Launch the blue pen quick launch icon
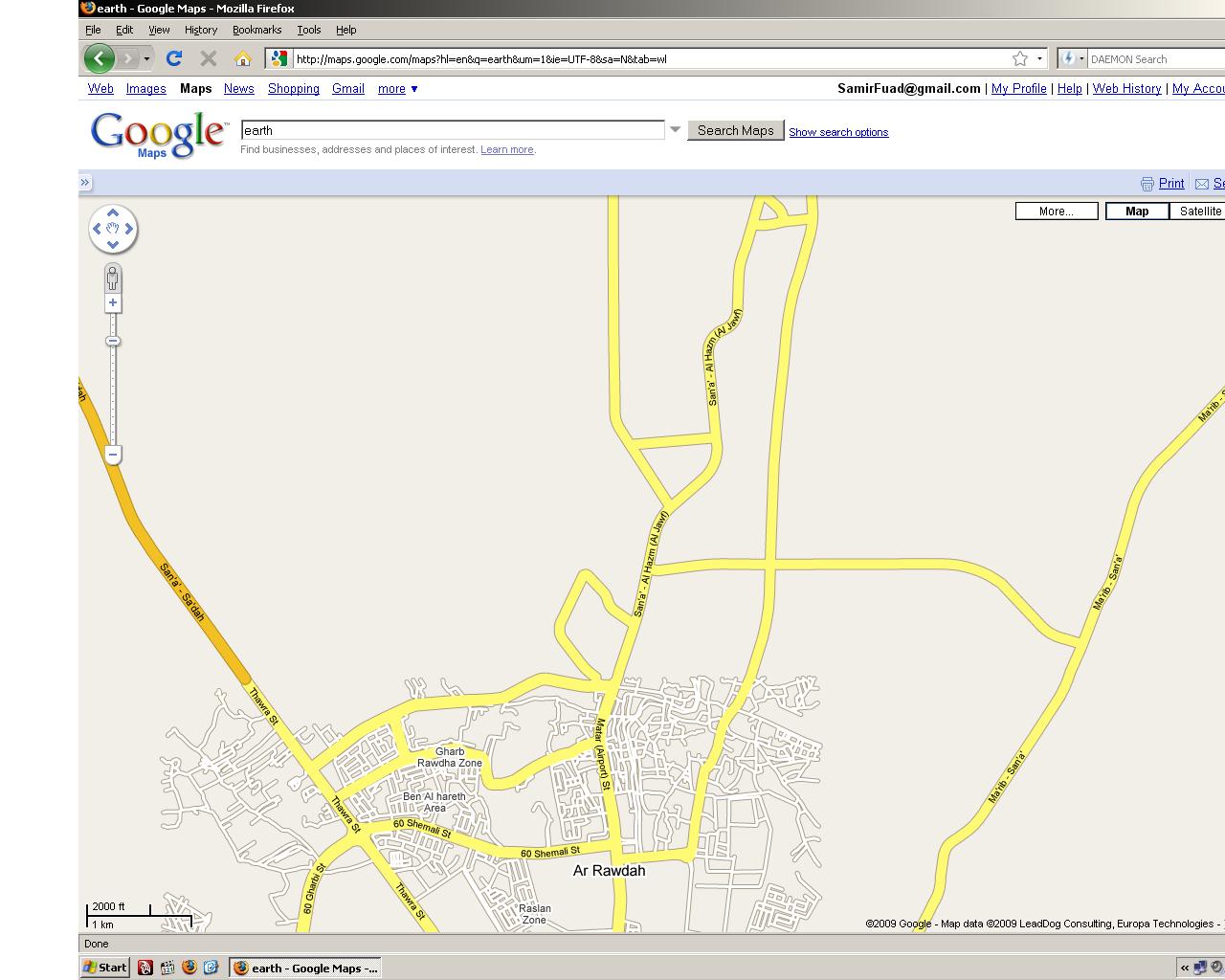Image resolution: width=1225 pixels, height=980 pixels. click(x=211, y=968)
